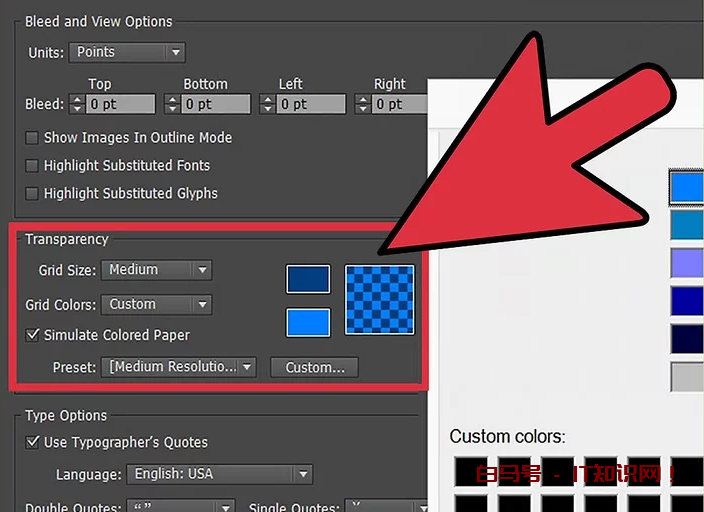This screenshot has height=512, width=704.
Task: Disable Use Typographer's Quotes
Action: 33,442
